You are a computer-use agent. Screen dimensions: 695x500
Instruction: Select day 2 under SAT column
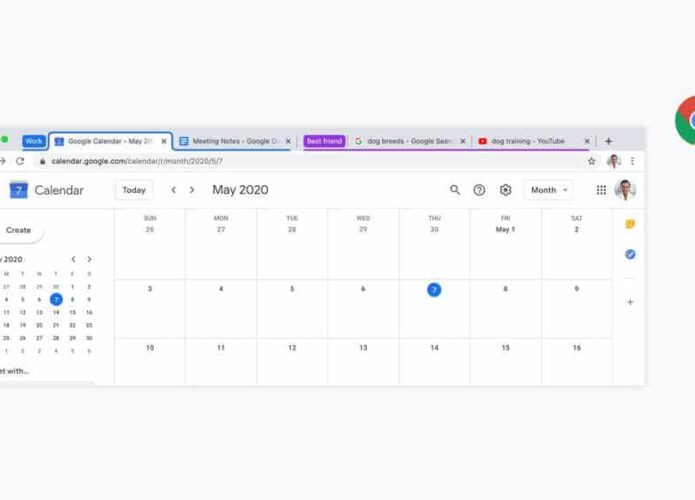[x=577, y=230]
